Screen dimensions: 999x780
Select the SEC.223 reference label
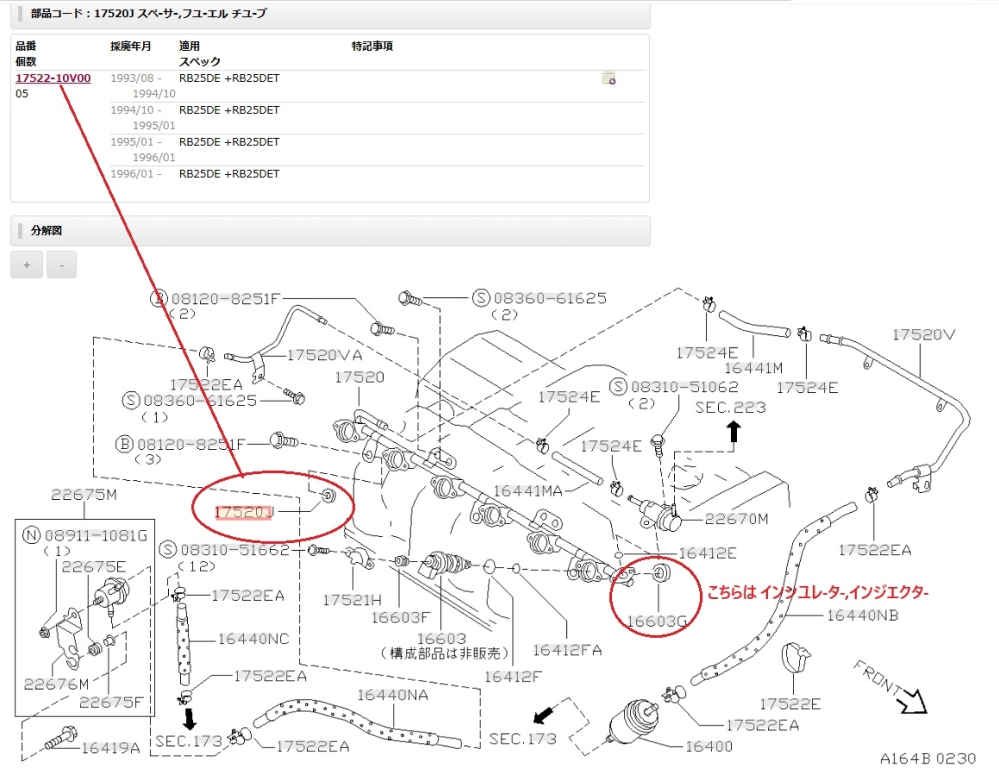(730, 408)
